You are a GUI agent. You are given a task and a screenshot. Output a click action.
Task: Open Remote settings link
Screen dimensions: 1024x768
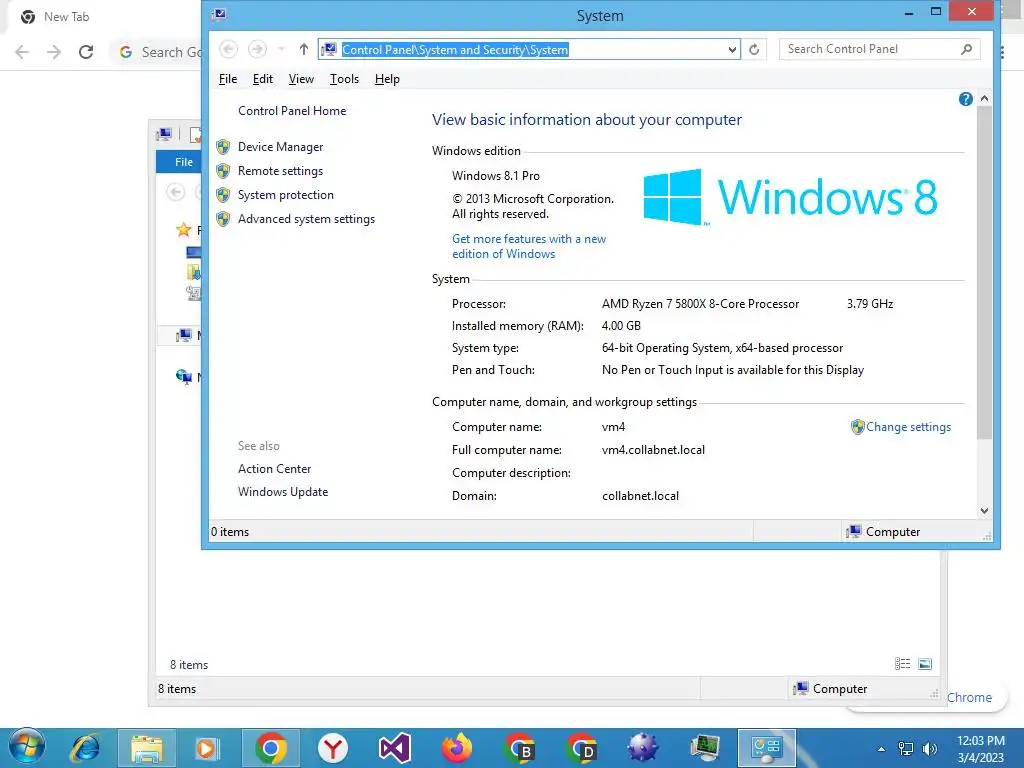[x=280, y=171]
